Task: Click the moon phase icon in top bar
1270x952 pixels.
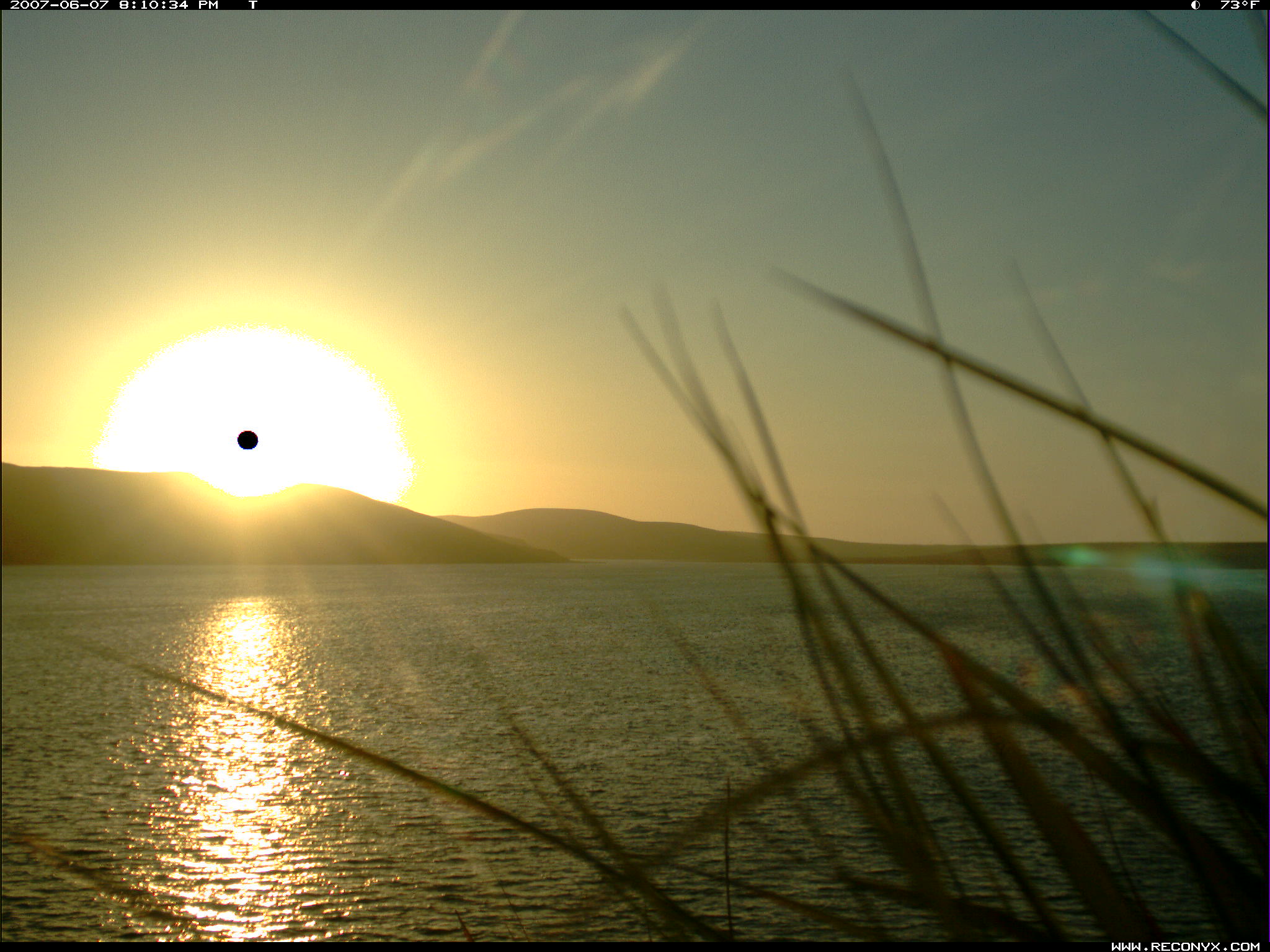Action: coord(1195,5)
